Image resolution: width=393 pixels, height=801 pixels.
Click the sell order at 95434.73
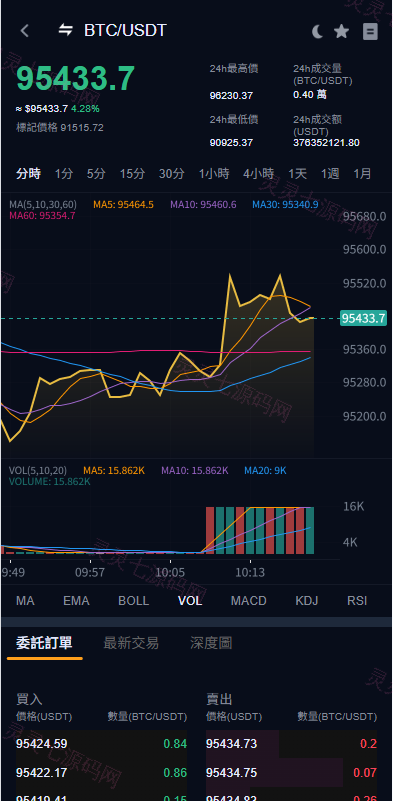point(291,744)
